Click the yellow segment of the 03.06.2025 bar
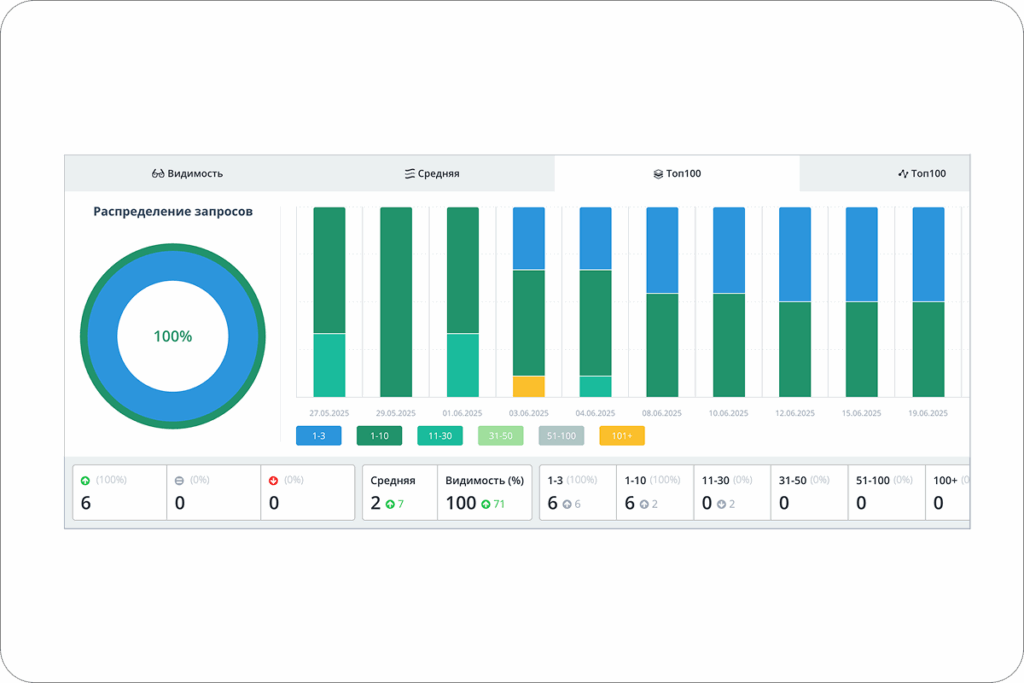 529,387
